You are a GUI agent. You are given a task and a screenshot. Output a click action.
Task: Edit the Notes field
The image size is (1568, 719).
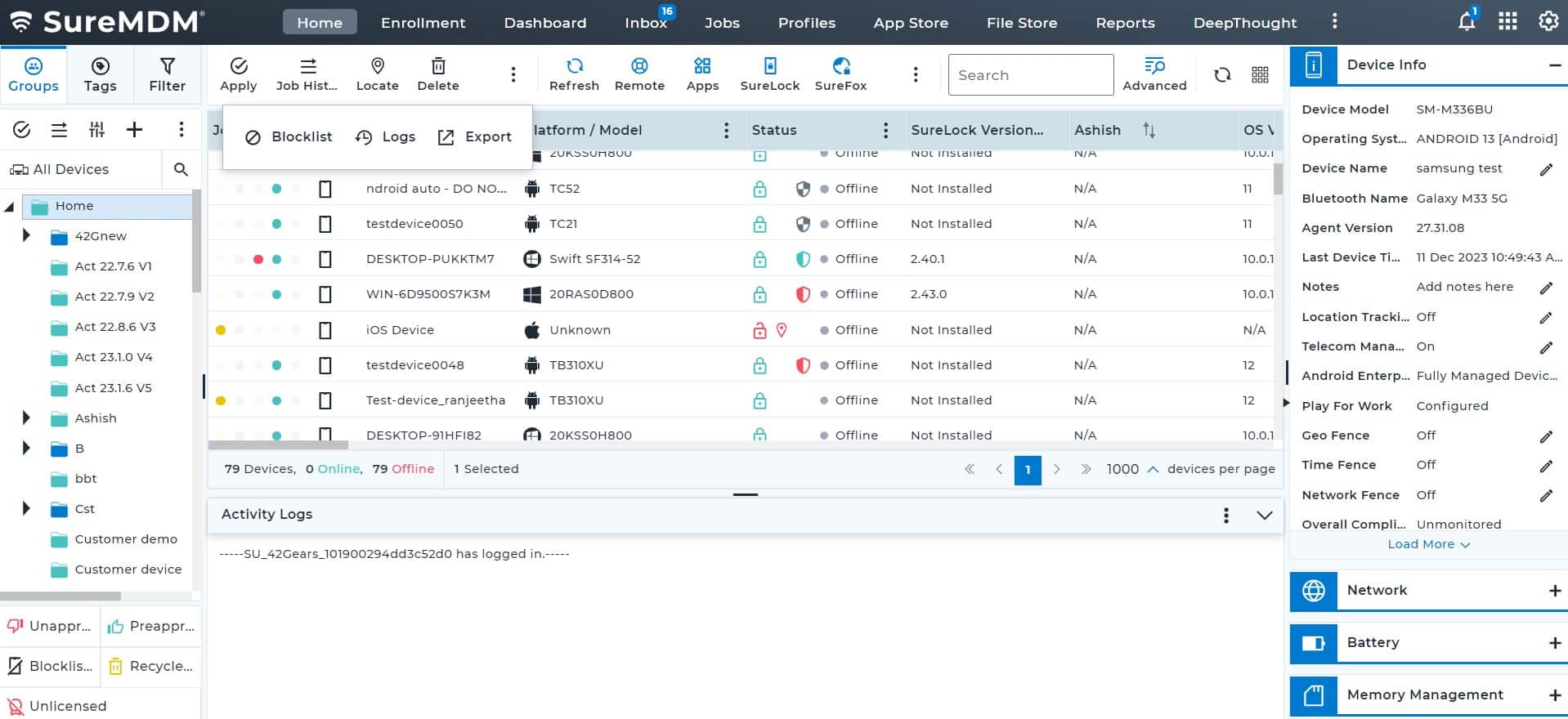[1546, 288]
